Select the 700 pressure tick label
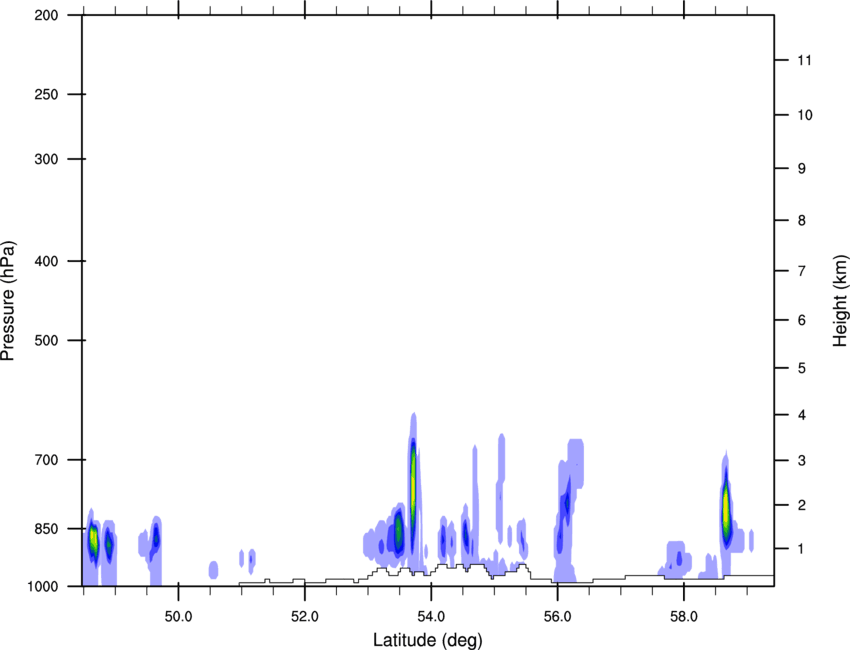Image resolution: width=850 pixels, height=650 pixels. coord(47,460)
